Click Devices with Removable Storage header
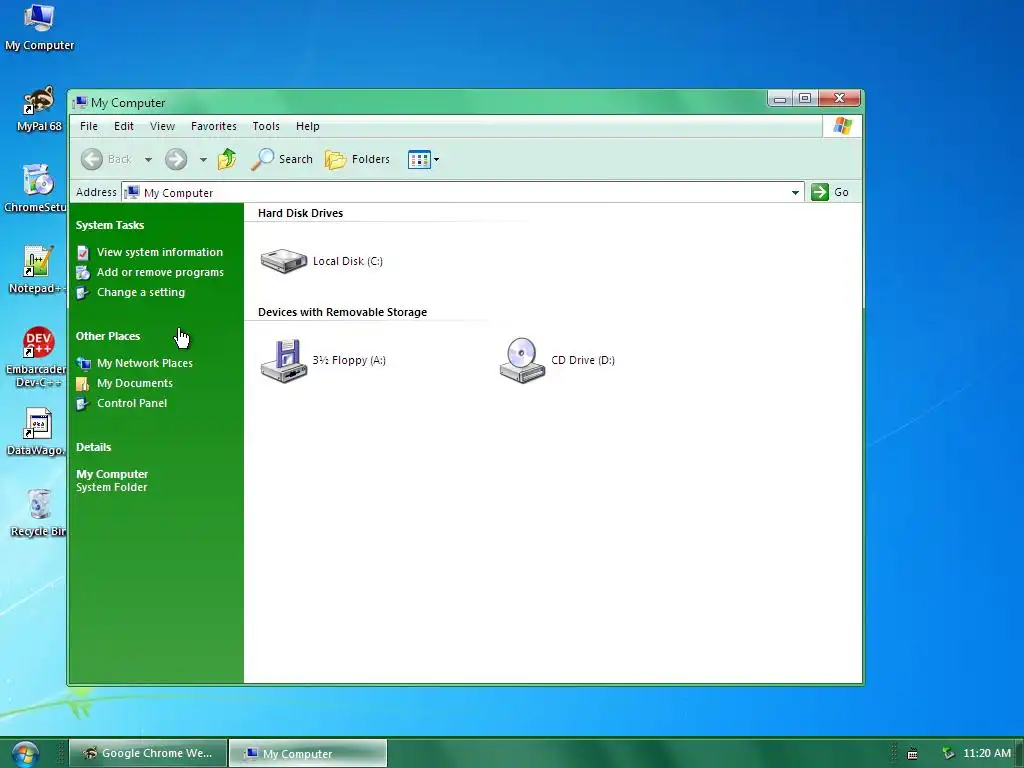This screenshot has height=768, width=1024. [x=342, y=313]
